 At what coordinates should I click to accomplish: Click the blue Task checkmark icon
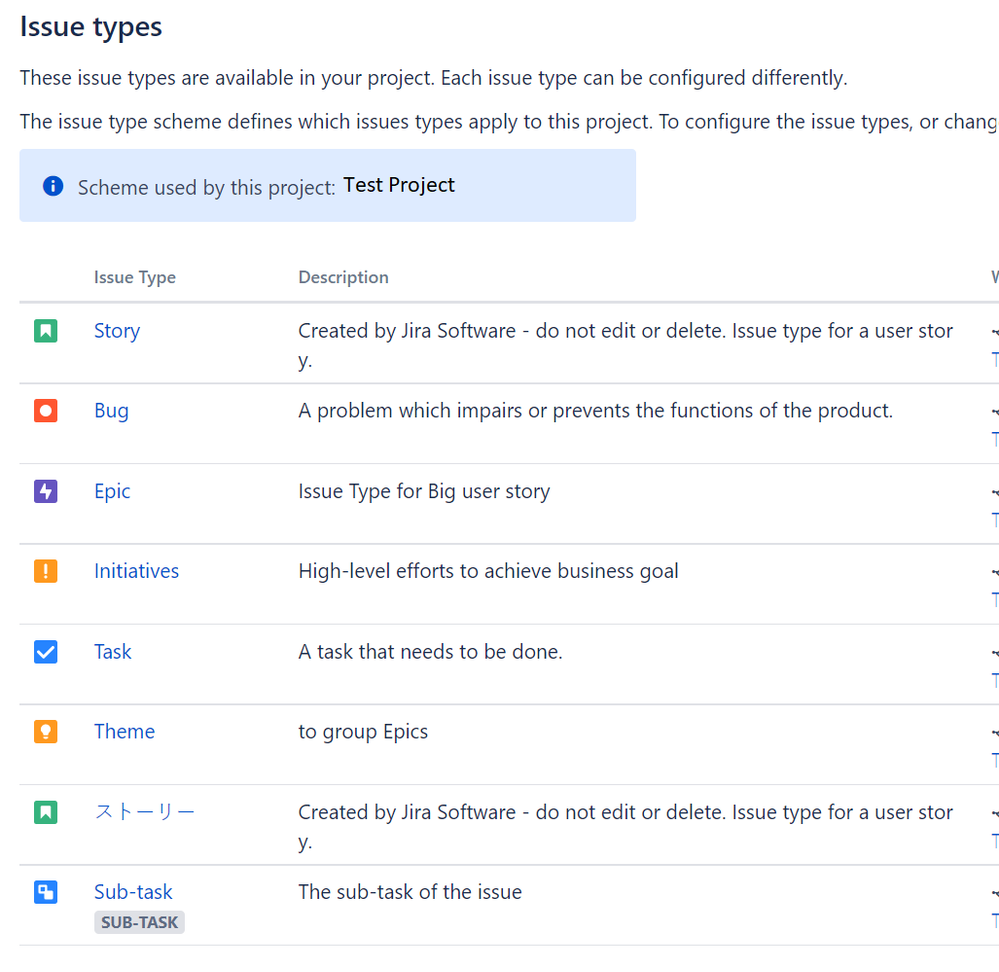pyautogui.click(x=46, y=652)
